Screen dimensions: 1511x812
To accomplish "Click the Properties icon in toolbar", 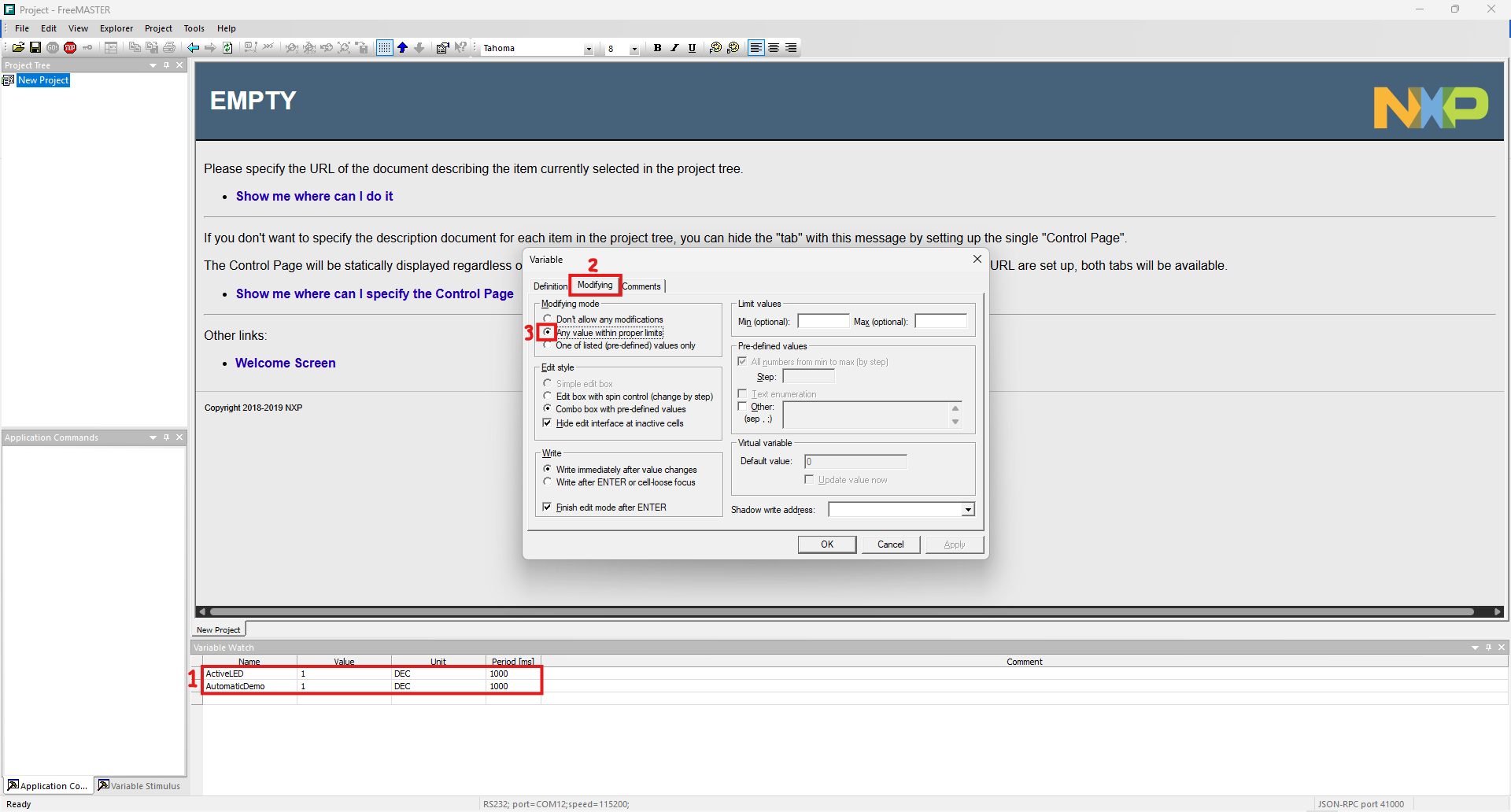I will click(442, 48).
